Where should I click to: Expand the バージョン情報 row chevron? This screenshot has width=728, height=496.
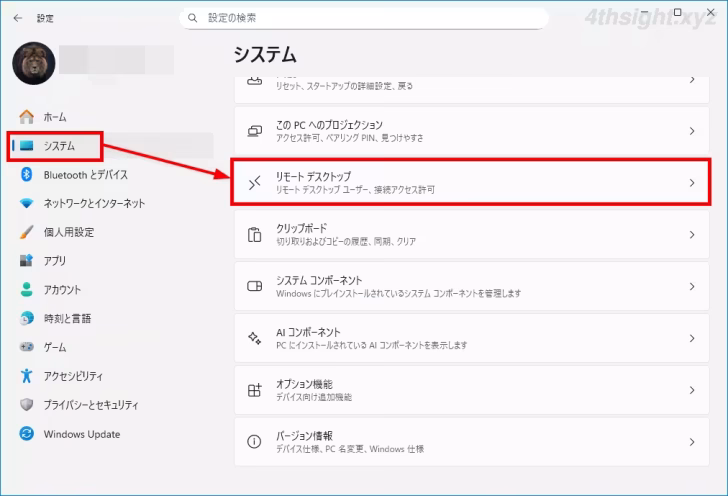pyautogui.click(x=691, y=442)
